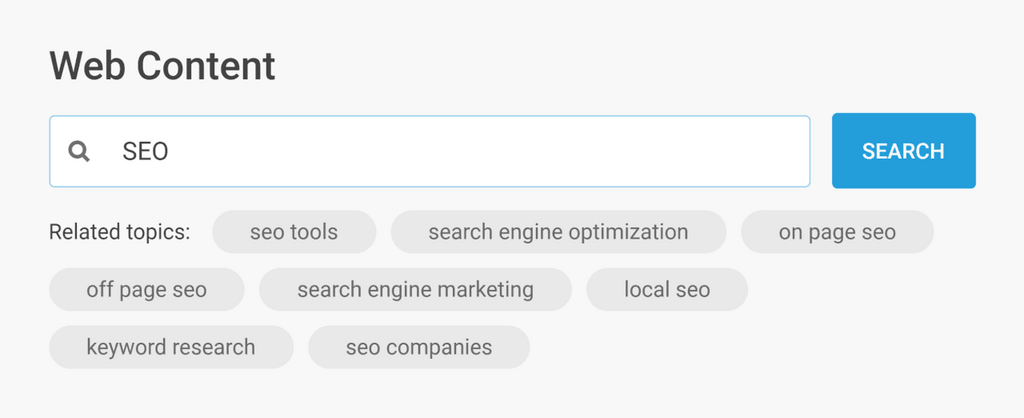1024x418 pixels.
Task: Choose the "keyword research" related topic
Action: point(171,347)
